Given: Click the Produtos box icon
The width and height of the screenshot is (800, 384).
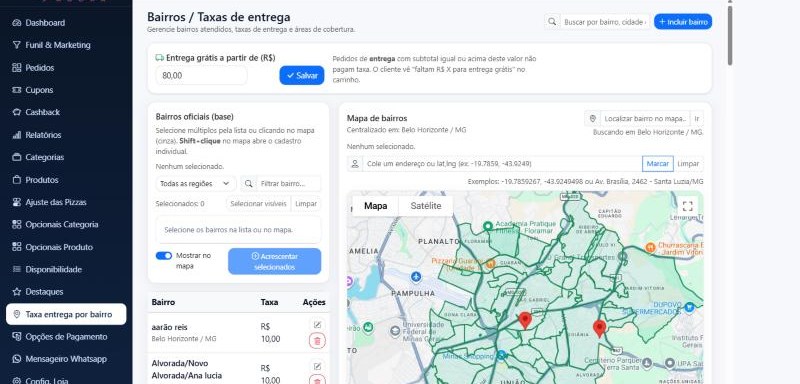Looking at the screenshot, I should 17,180.
